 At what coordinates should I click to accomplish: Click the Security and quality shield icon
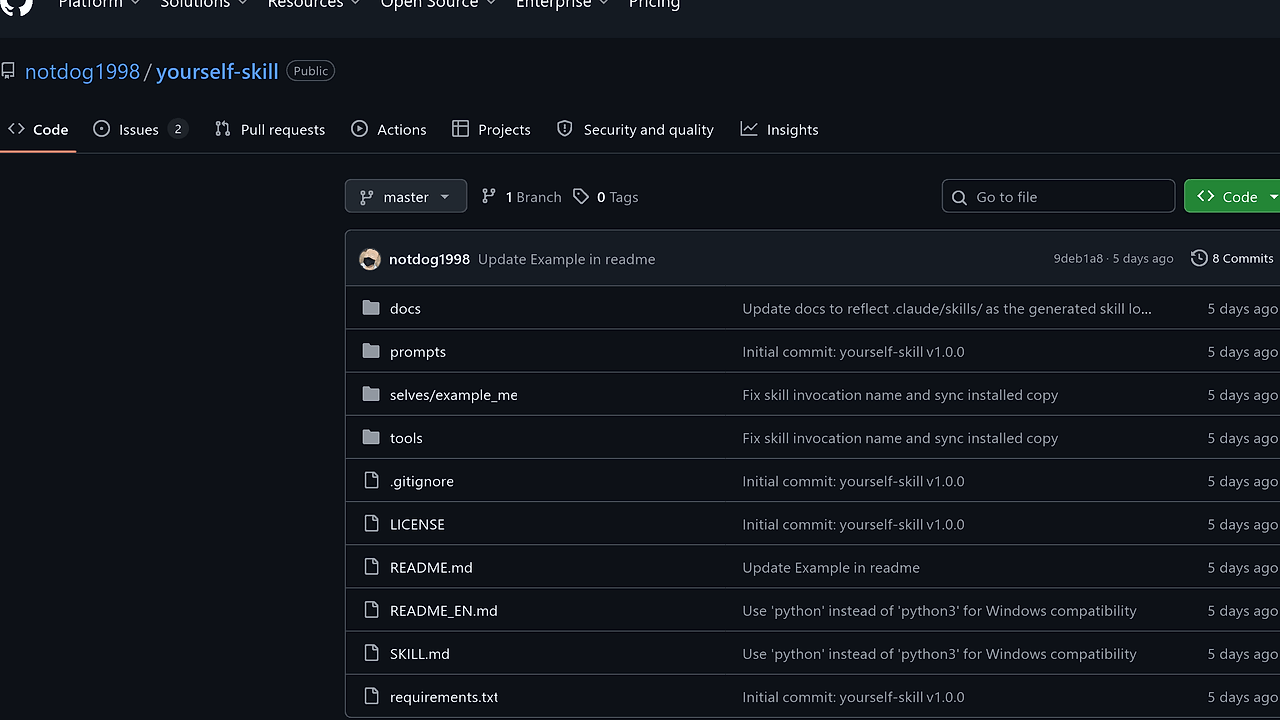tap(565, 129)
